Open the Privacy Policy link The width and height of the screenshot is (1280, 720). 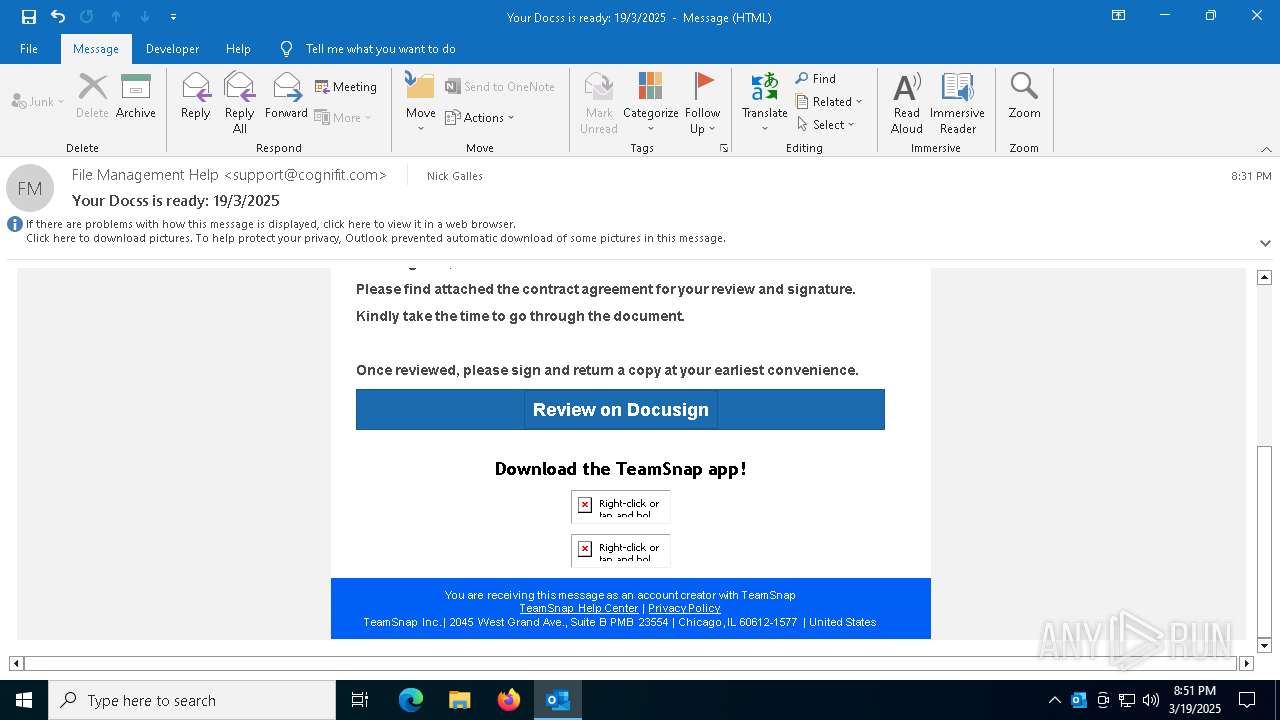pos(684,608)
